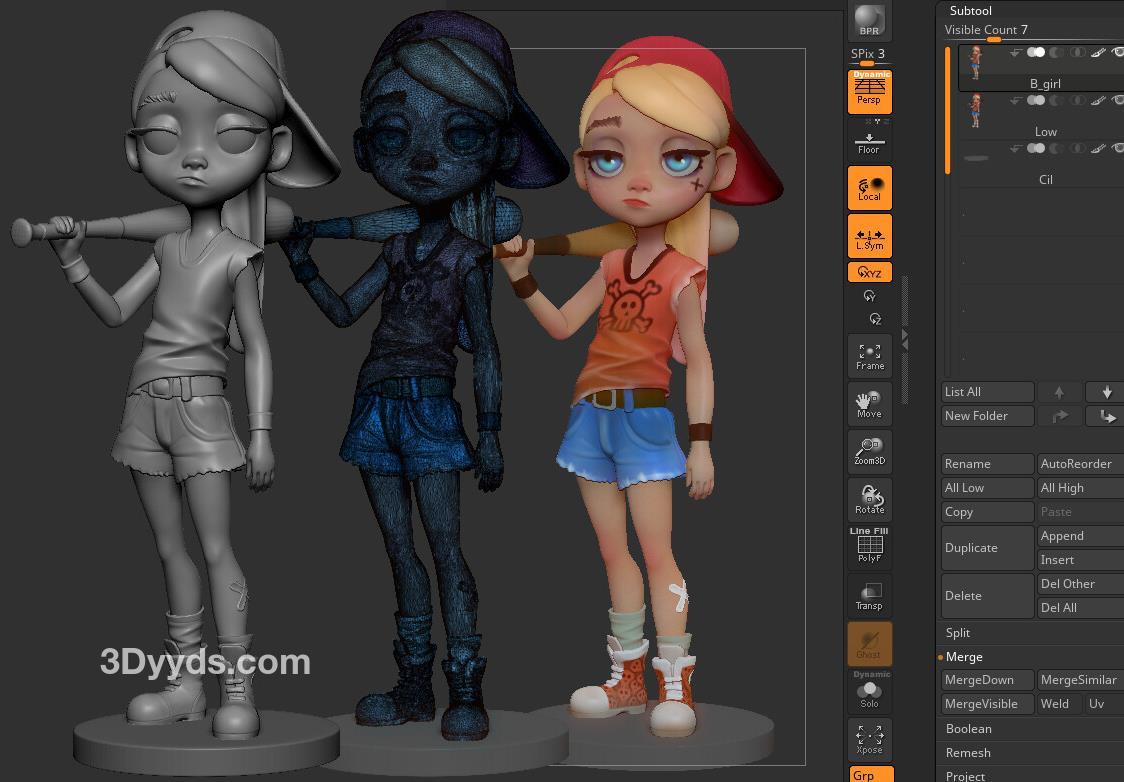Viewport: 1124px width, 782px height.
Task: Toggle Persp perspective view
Action: click(869, 91)
